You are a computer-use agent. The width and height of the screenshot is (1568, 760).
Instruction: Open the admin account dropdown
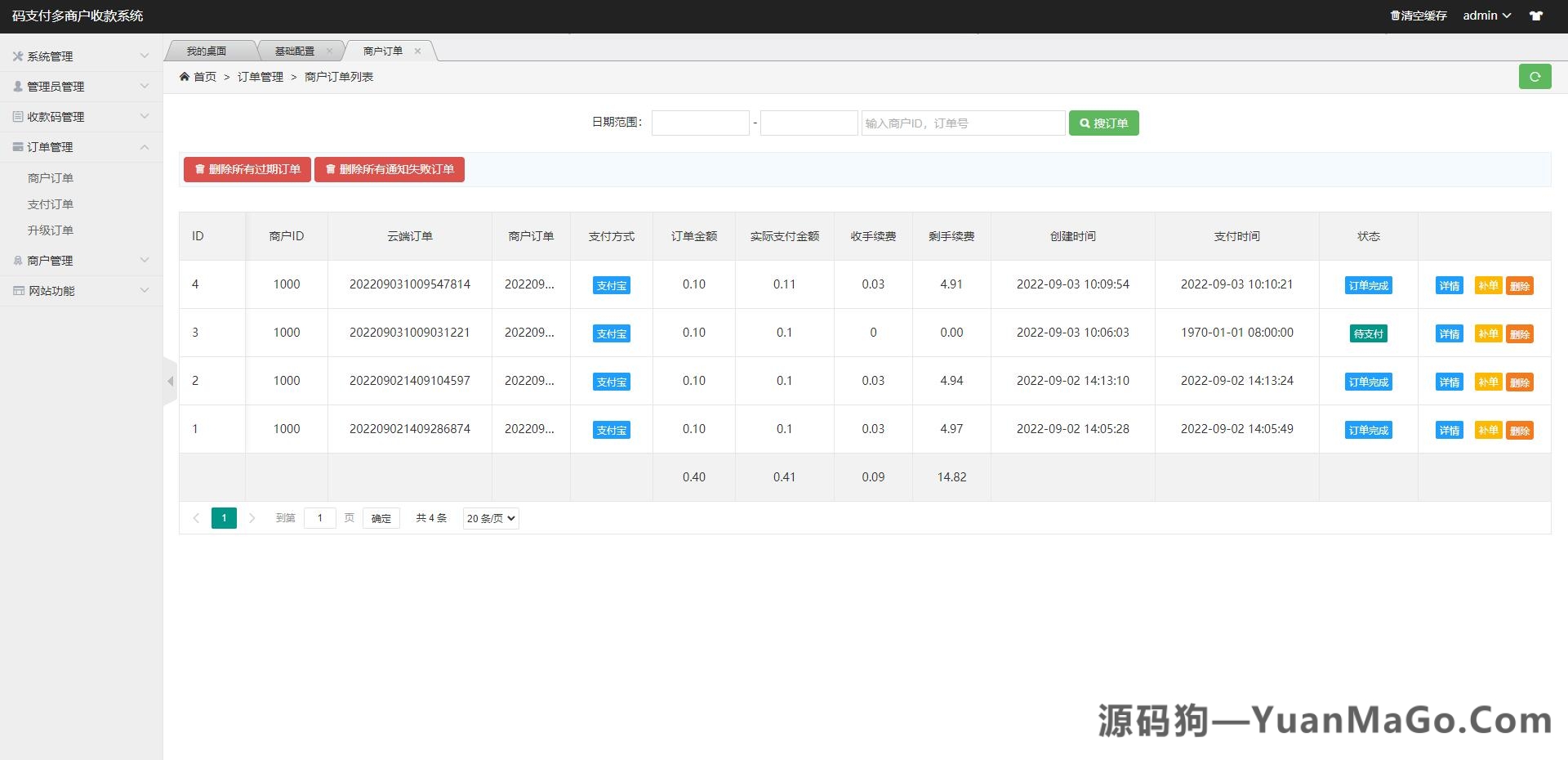[x=1486, y=15]
